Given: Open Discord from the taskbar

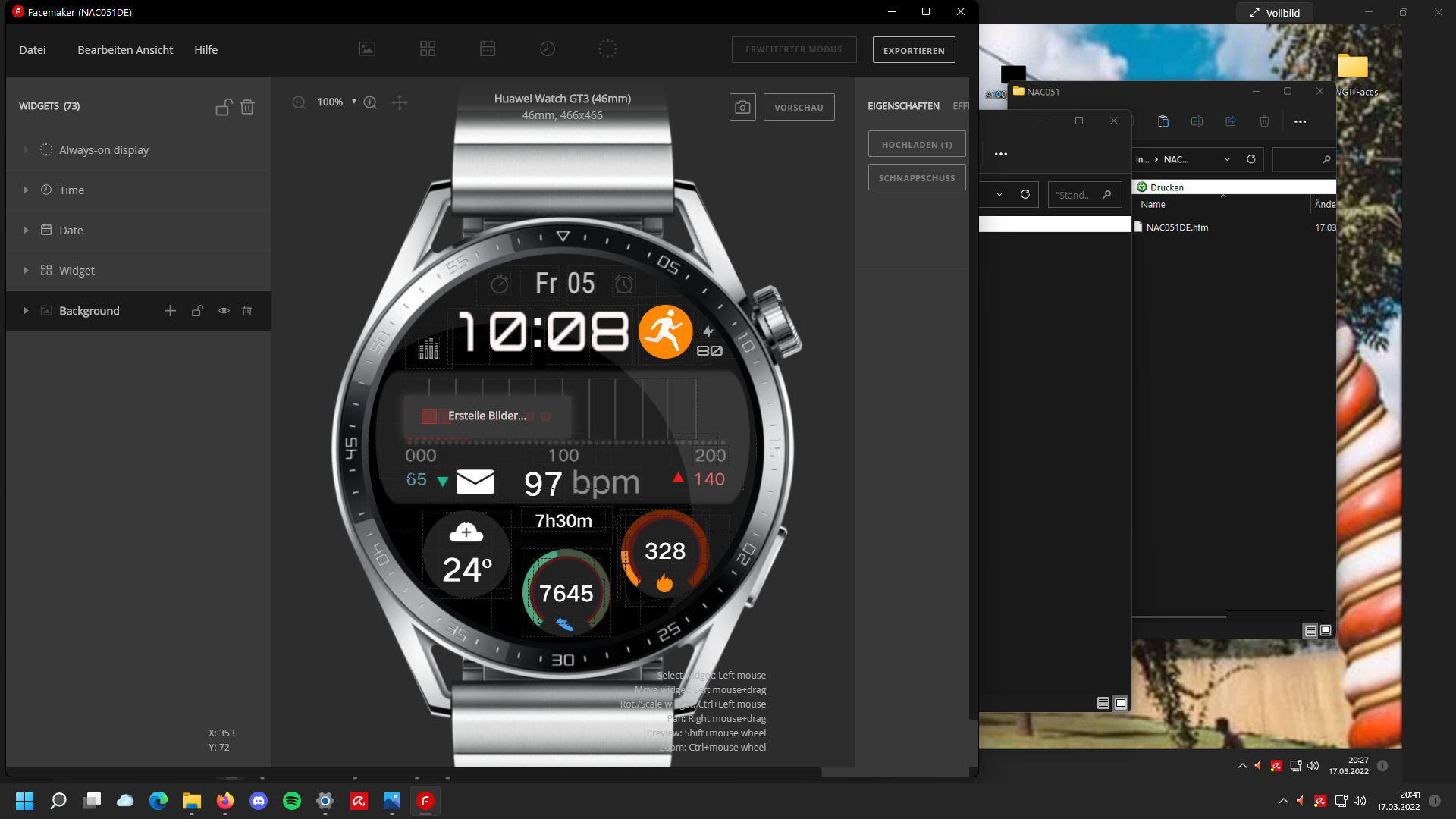Looking at the screenshot, I should point(259,801).
